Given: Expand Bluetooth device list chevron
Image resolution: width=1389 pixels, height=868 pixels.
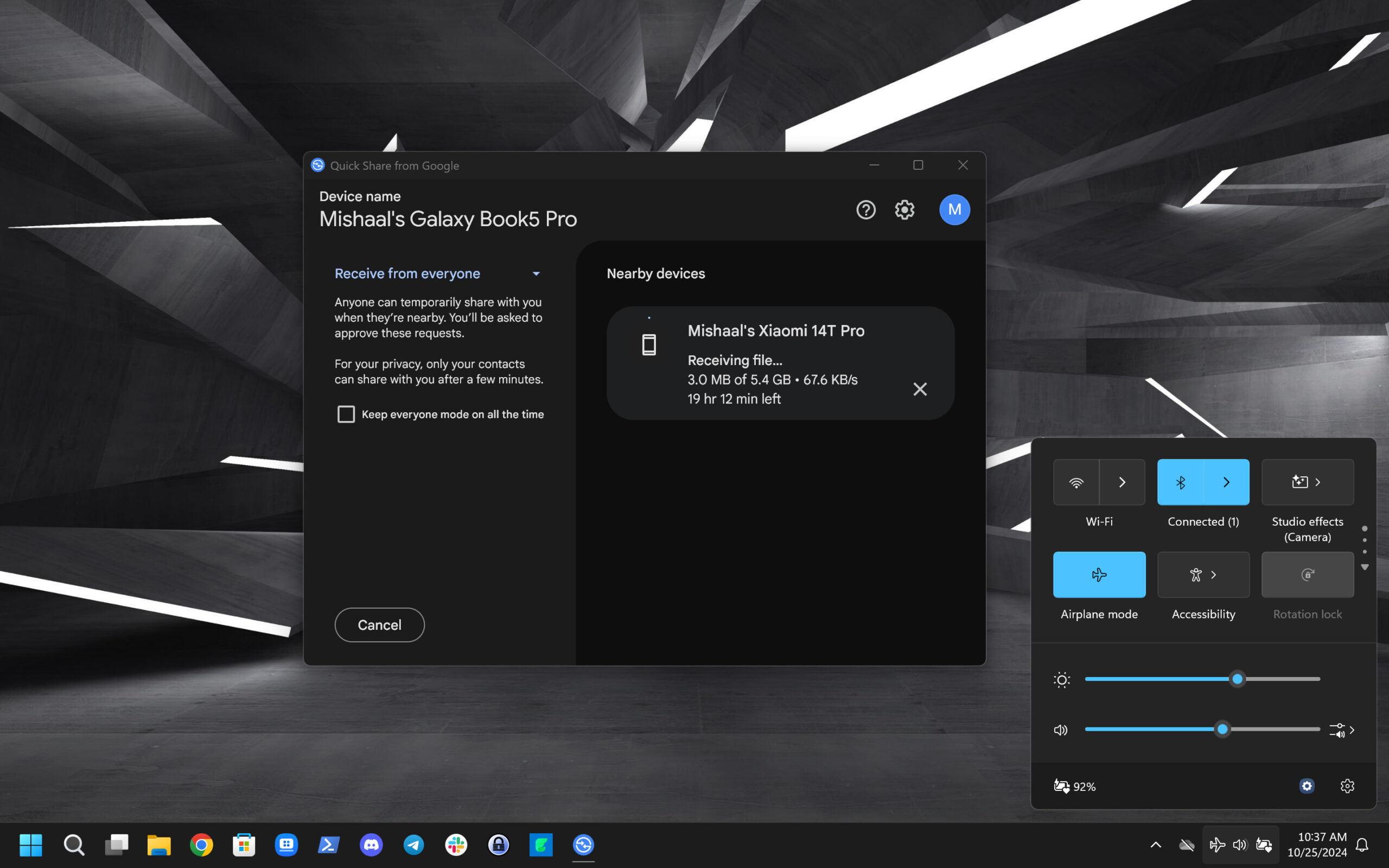Looking at the screenshot, I should pyautogui.click(x=1226, y=482).
